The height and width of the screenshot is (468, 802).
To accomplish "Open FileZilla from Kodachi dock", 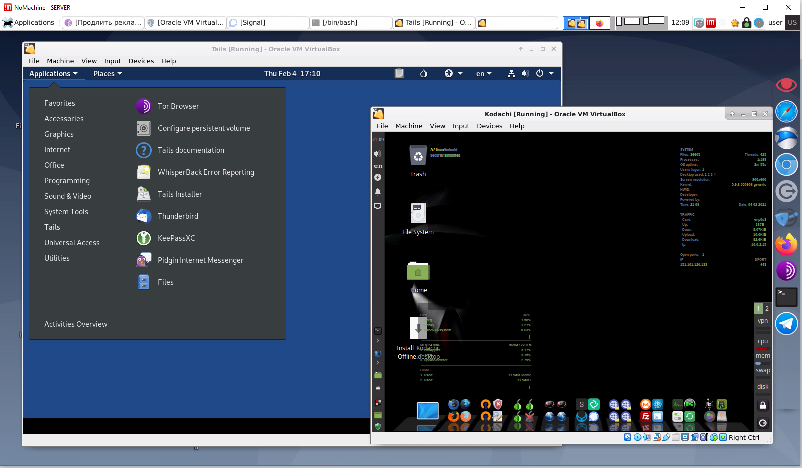I will [x=645, y=417].
